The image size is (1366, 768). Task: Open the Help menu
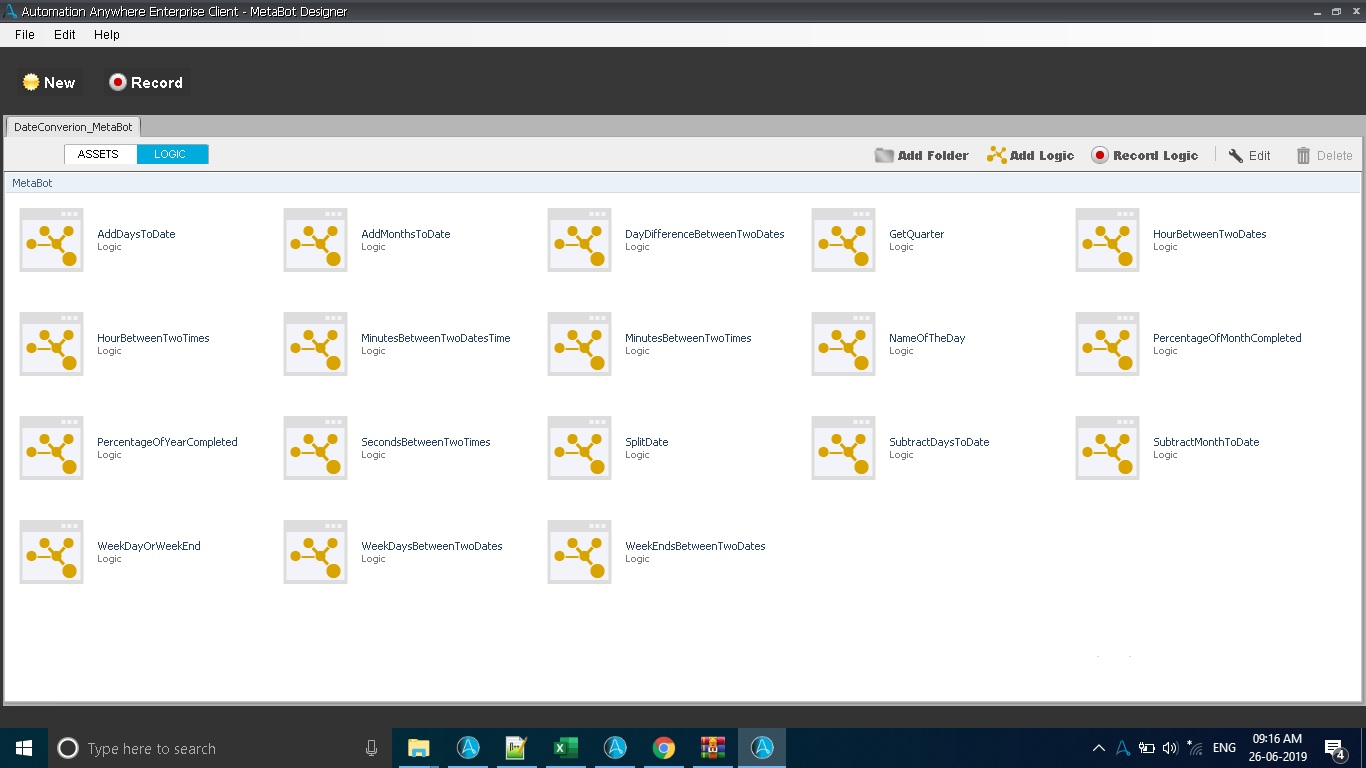pos(107,34)
